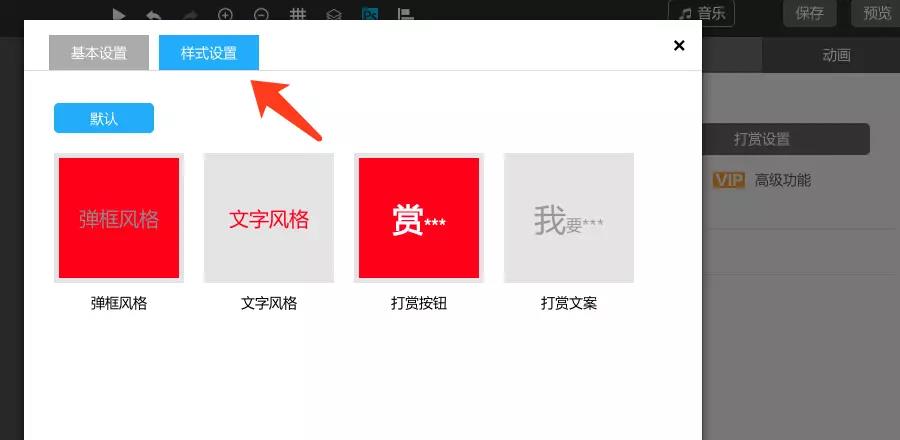Image resolution: width=900 pixels, height=440 pixels.
Task: Click 保存 to save in editor toolbar
Action: tap(810, 13)
